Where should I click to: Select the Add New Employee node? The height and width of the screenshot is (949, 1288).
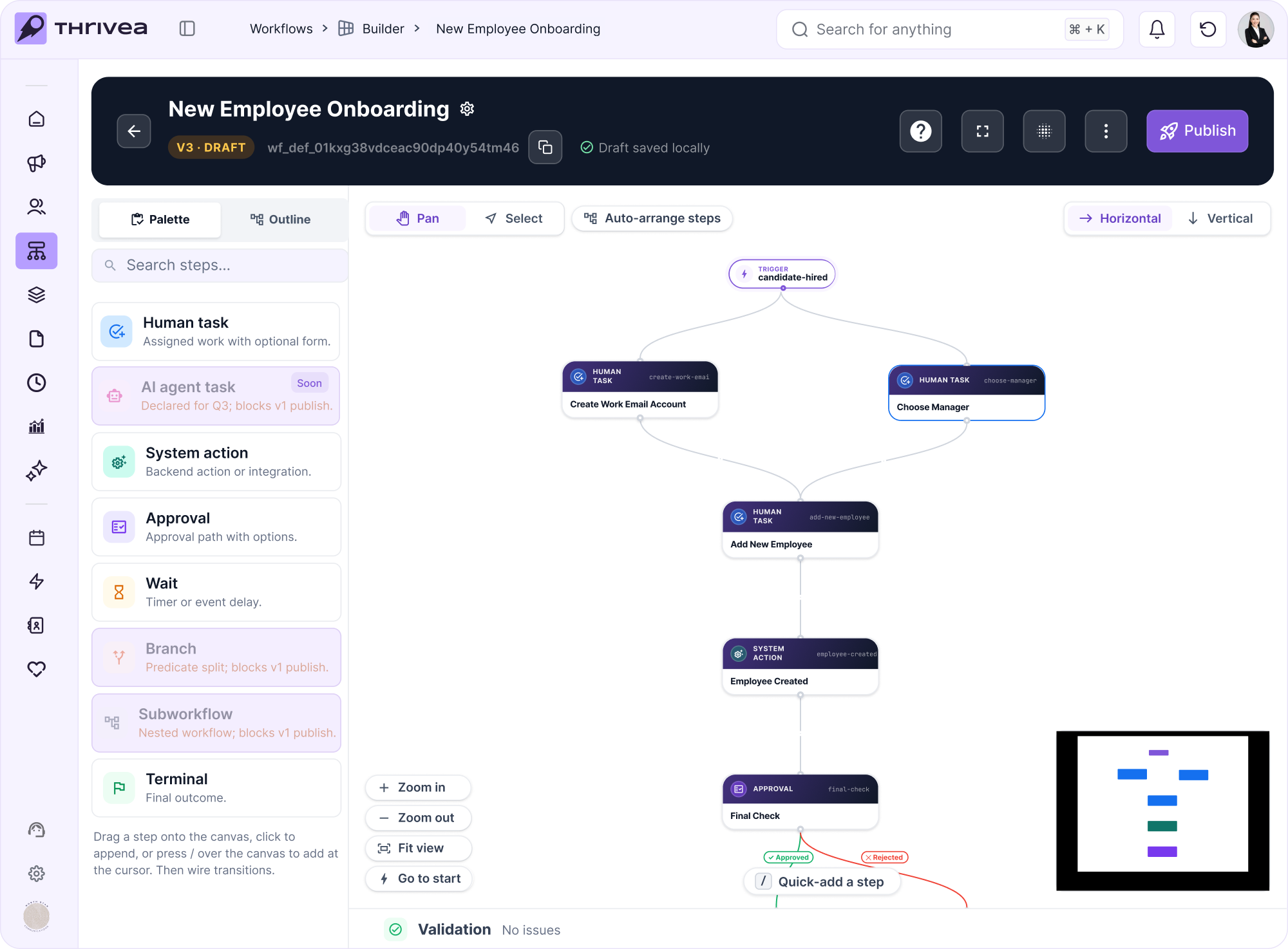point(800,529)
